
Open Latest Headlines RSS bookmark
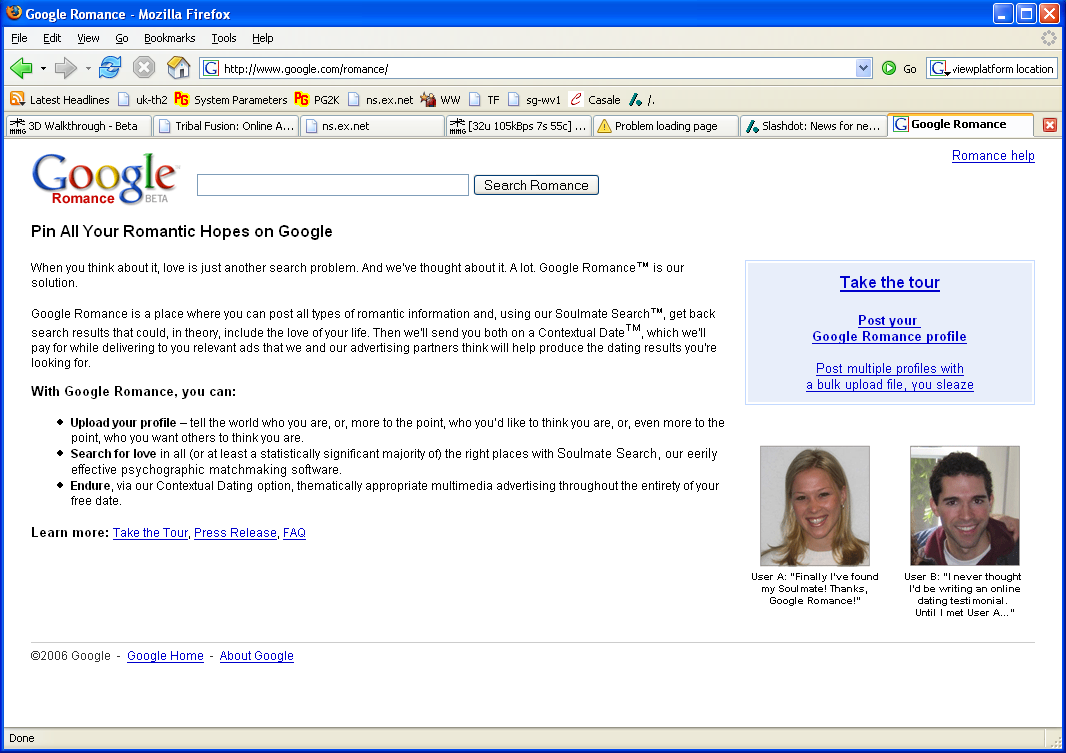tap(60, 100)
